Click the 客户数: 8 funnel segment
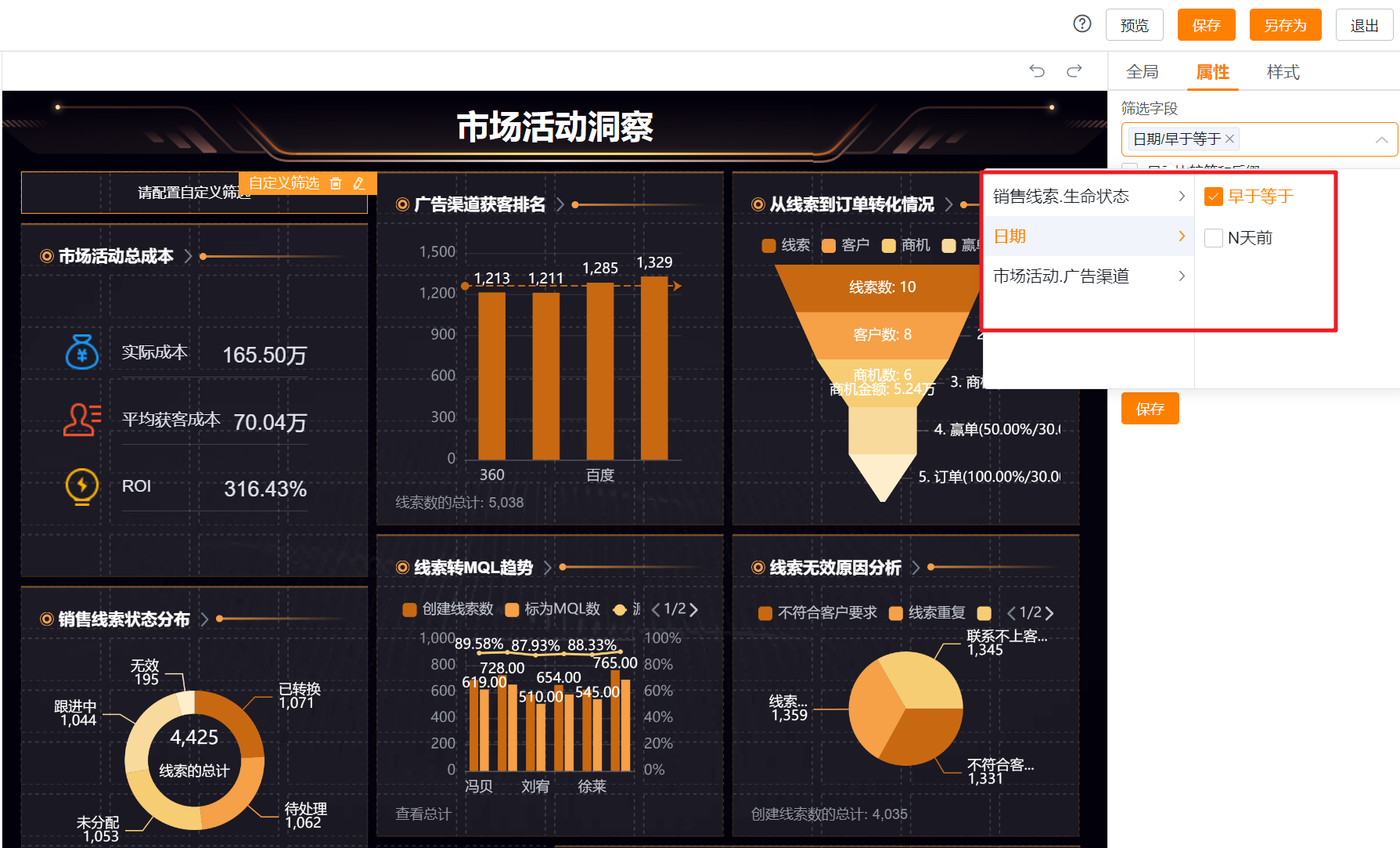 (x=882, y=335)
